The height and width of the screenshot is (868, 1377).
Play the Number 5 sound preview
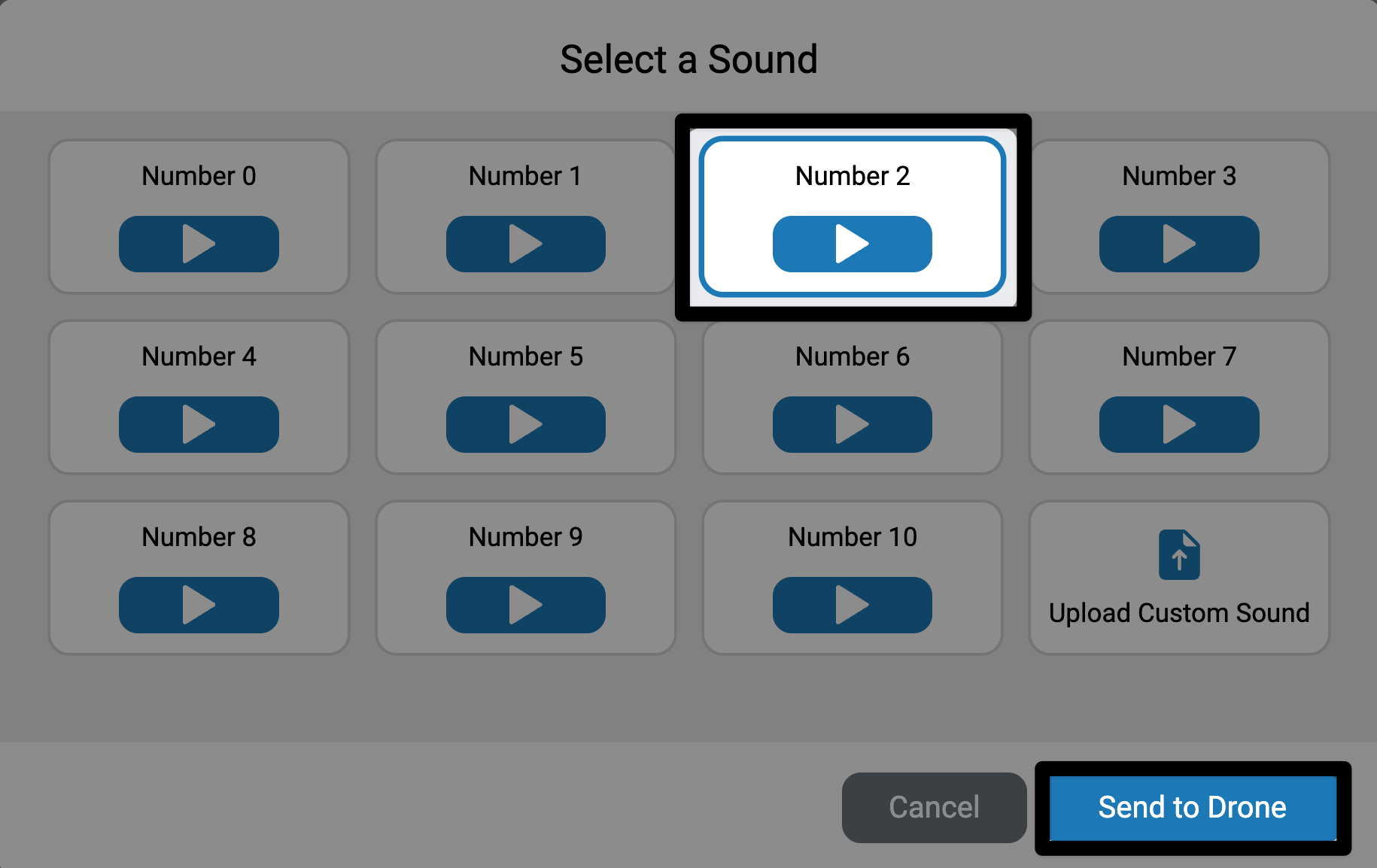(x=525, y=424)
